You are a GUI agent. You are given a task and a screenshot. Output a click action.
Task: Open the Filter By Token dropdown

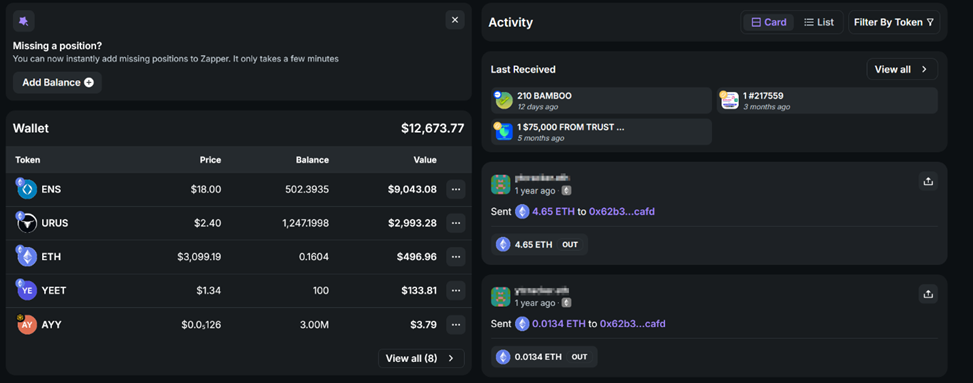pos(894,22)
